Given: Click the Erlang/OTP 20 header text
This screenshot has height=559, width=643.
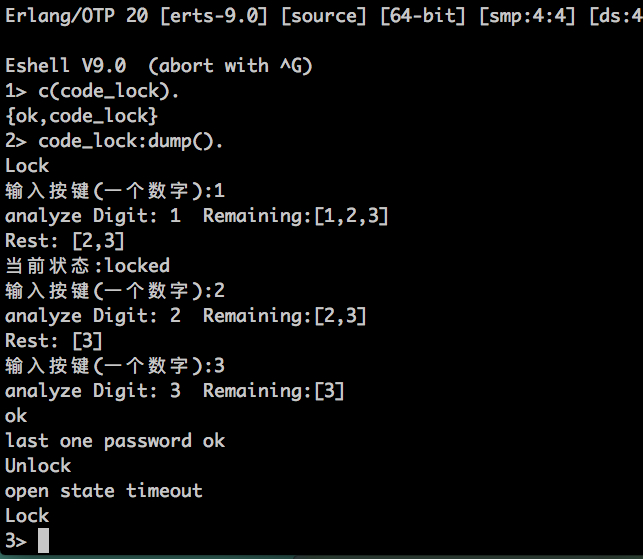Looking at the screenshot, I should 77,16.
